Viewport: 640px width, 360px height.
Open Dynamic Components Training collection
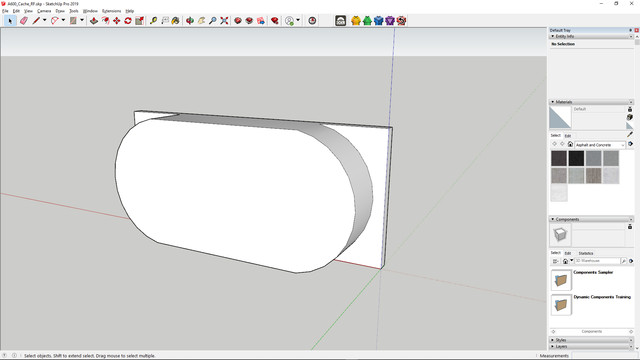tap(602, 297)
